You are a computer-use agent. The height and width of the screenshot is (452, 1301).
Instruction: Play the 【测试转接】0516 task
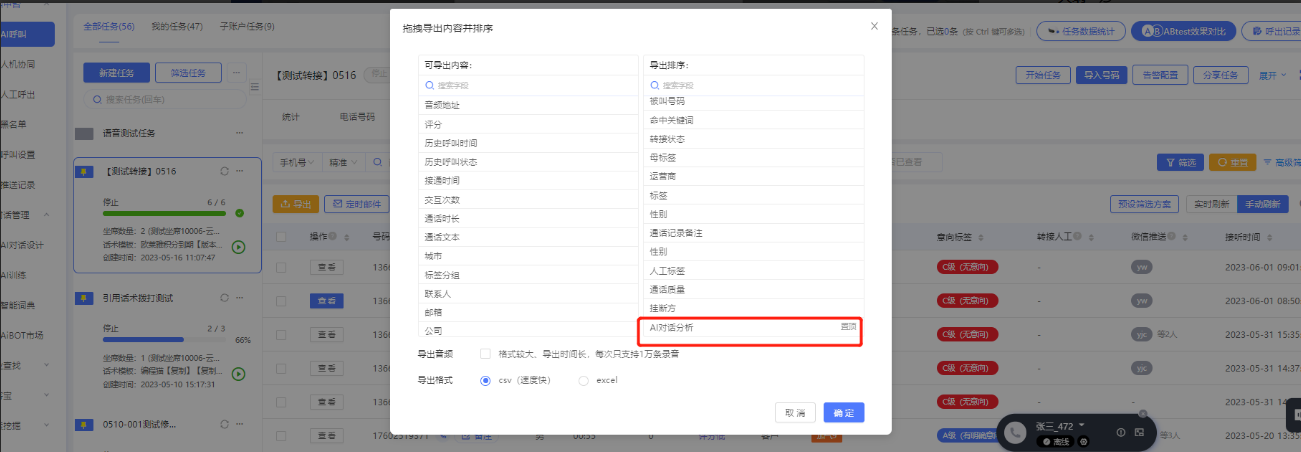click(238, 247)
